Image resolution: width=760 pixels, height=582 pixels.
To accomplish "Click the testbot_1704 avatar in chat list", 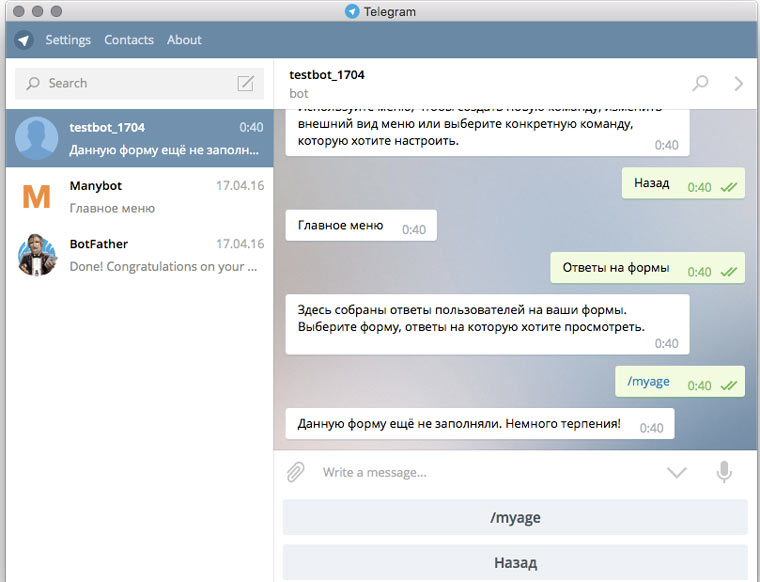I will 37,138.
